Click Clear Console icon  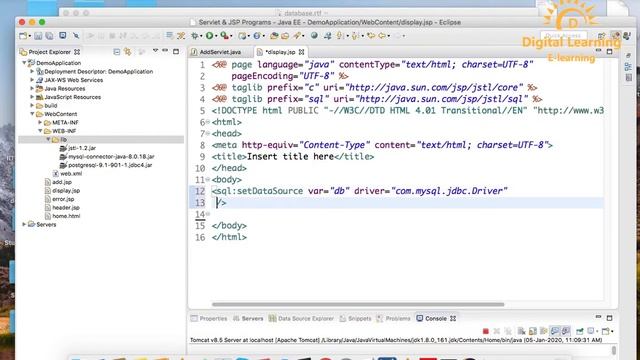[x=521, y=331]
